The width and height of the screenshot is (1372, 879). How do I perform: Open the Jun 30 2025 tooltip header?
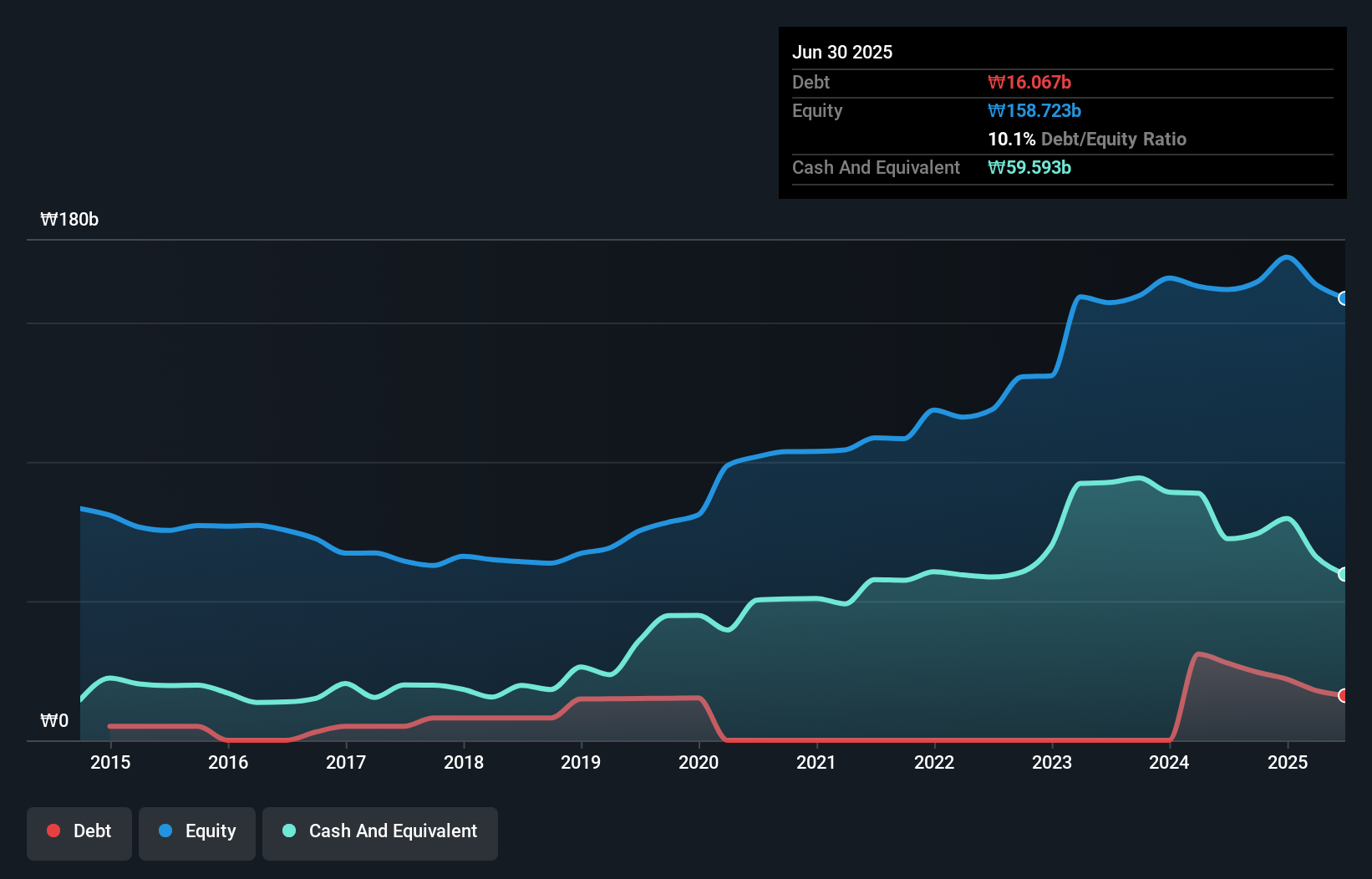(x=842, y=52)
